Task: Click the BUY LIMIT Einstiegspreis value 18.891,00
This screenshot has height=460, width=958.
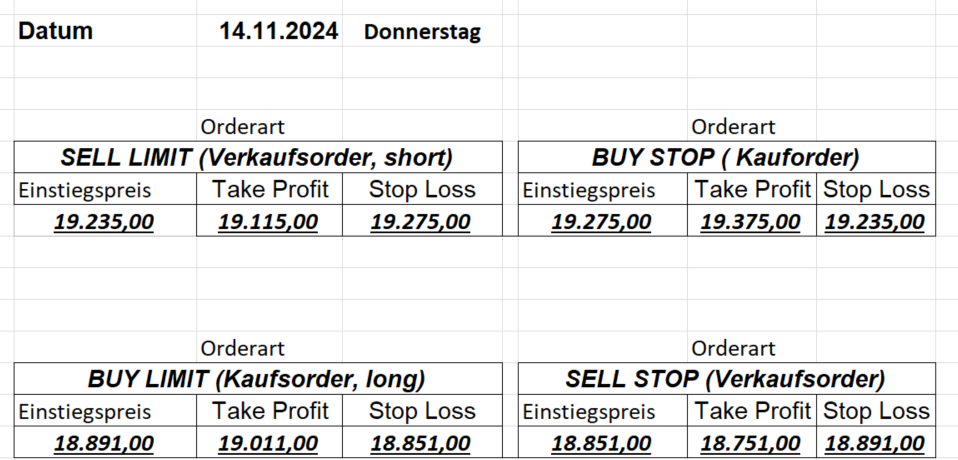Action: click(x=104, y=443)
